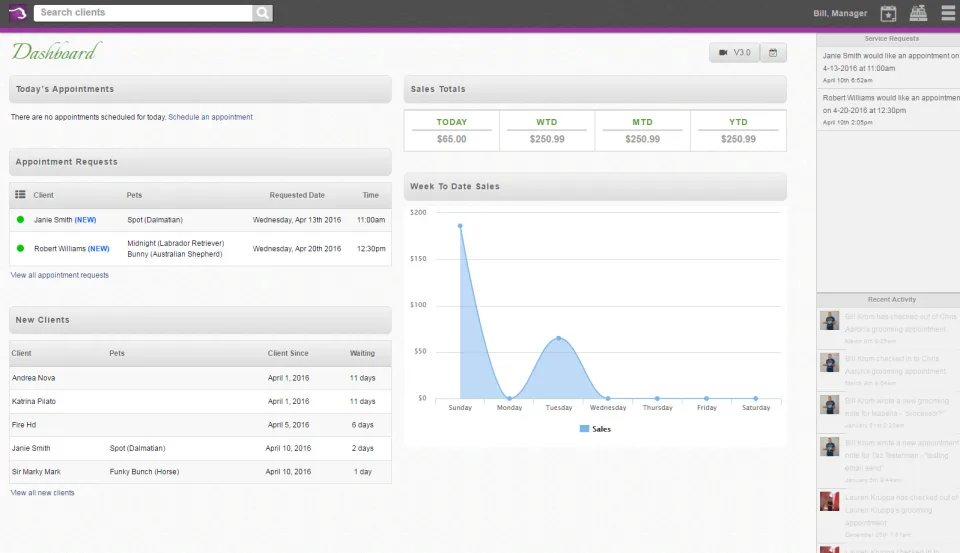Click Monday data point on sales chart
The width and height of the screenshot is (960, 553).
tap(509, 398)
